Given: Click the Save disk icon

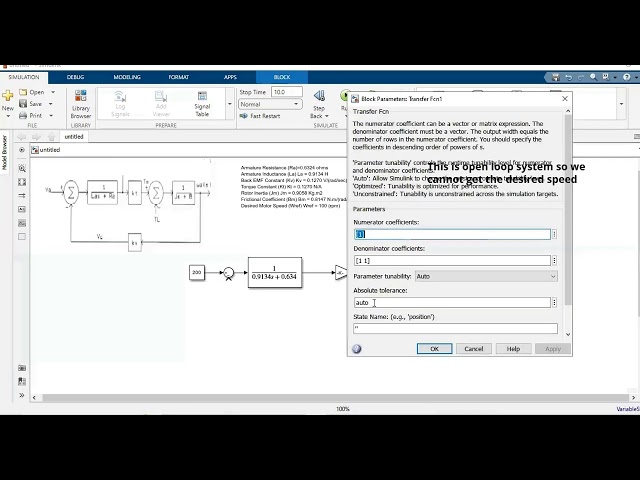Looking at the screenshot, I should 23,104.
